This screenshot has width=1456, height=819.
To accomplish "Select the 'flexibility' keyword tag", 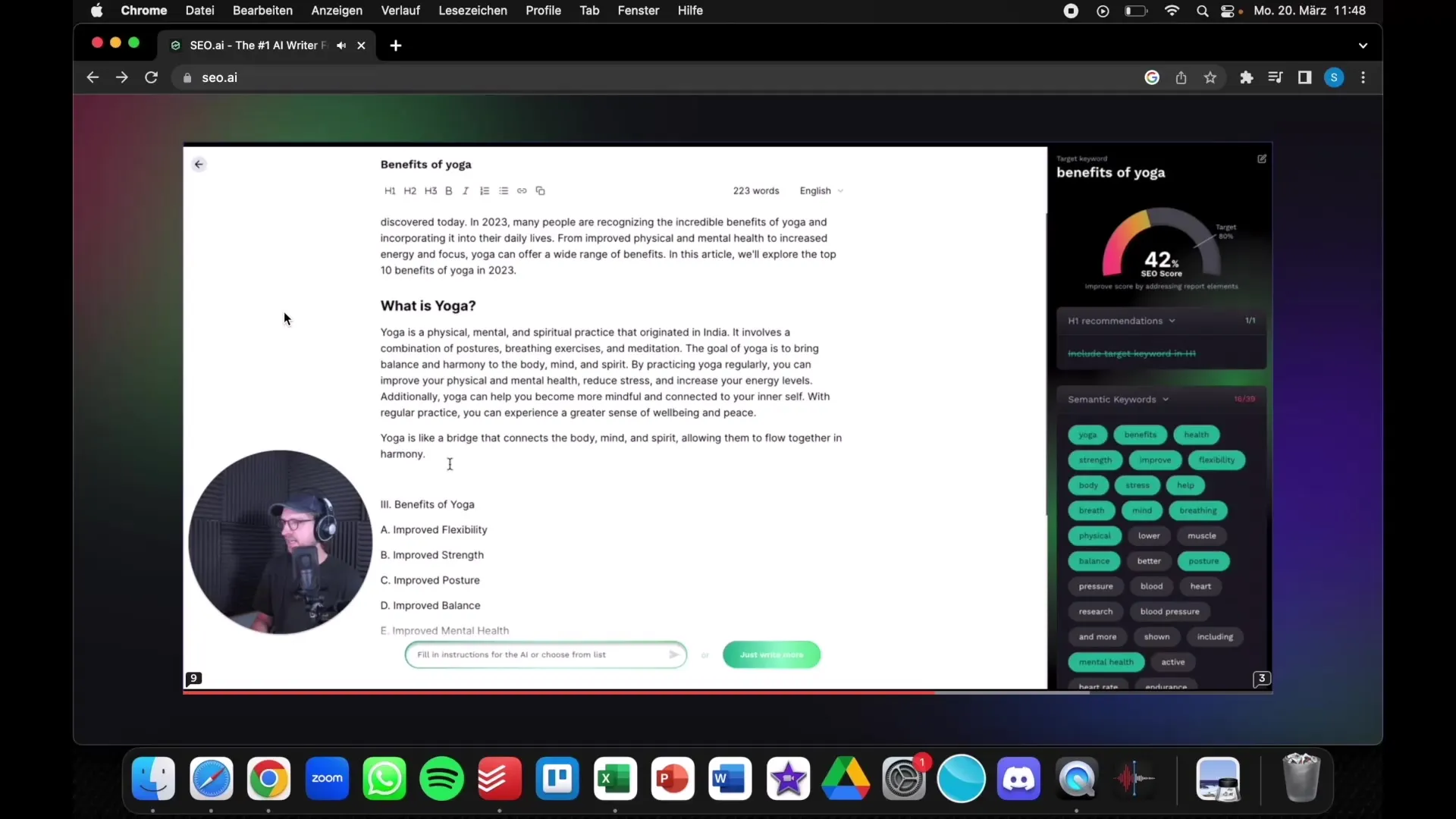I will pyautogui.click(x=1216, y=459).
